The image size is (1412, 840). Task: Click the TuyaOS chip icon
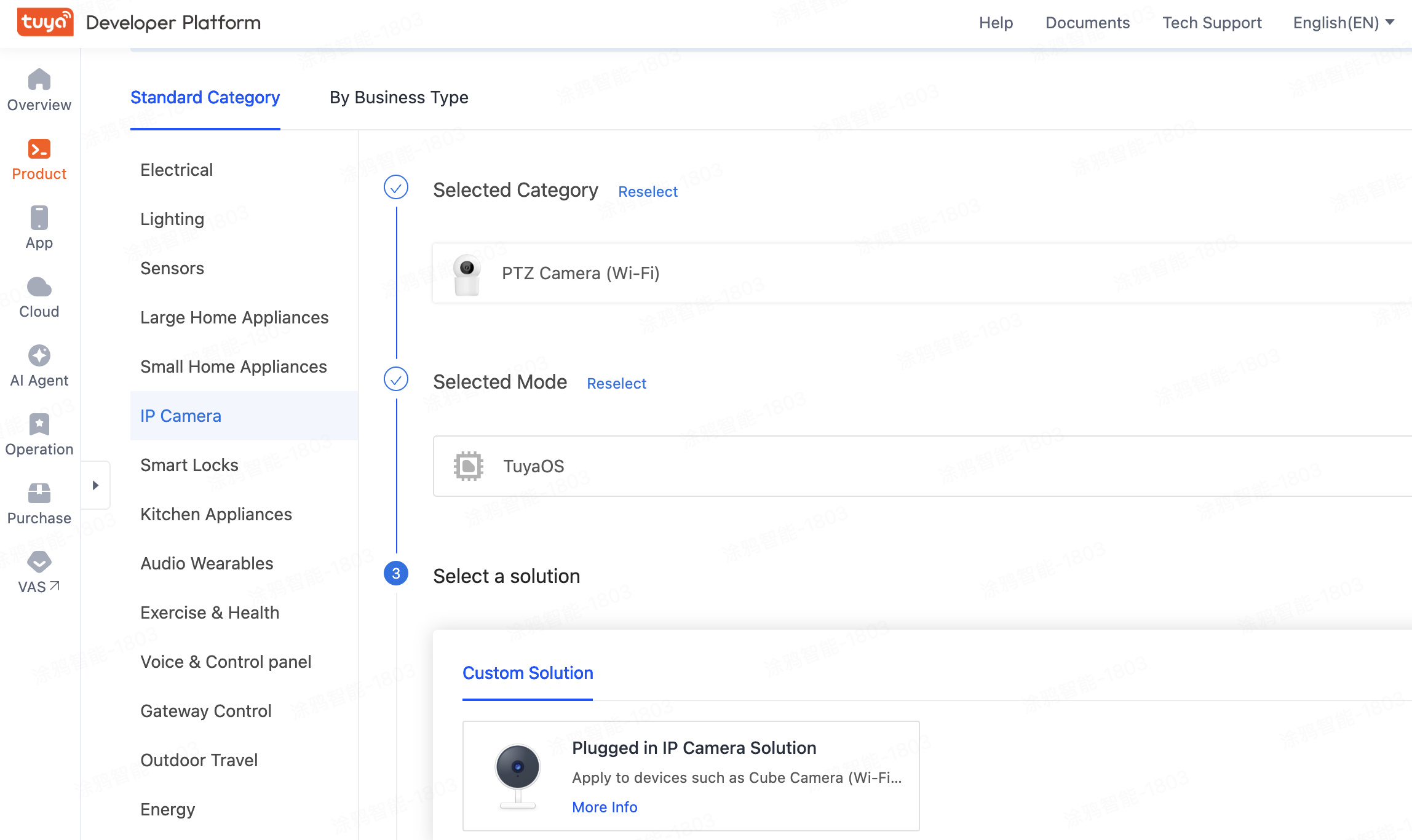pyautogui.click(x=469, y=466)
